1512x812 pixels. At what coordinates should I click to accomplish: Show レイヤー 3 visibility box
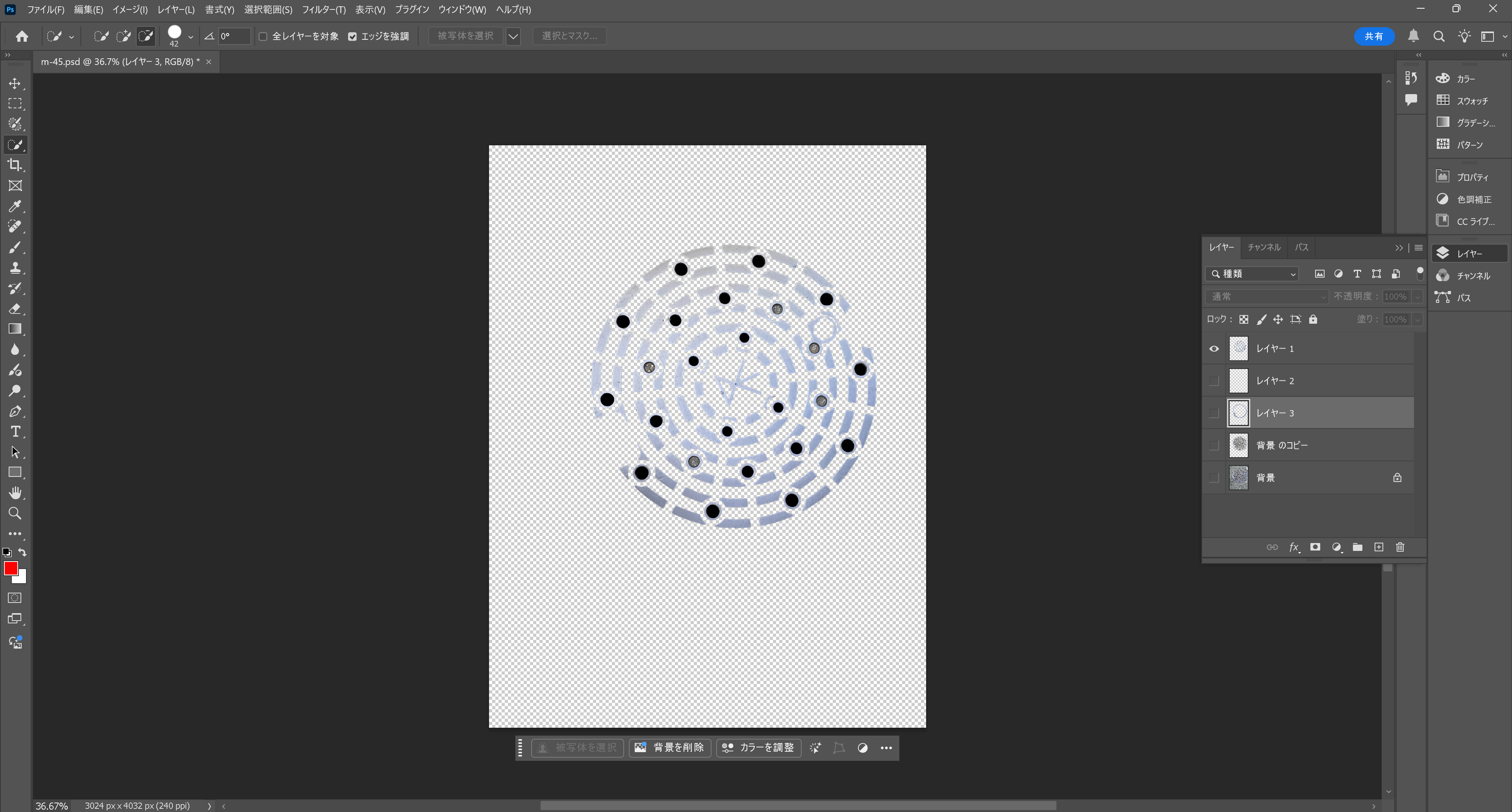point(1214,413)
